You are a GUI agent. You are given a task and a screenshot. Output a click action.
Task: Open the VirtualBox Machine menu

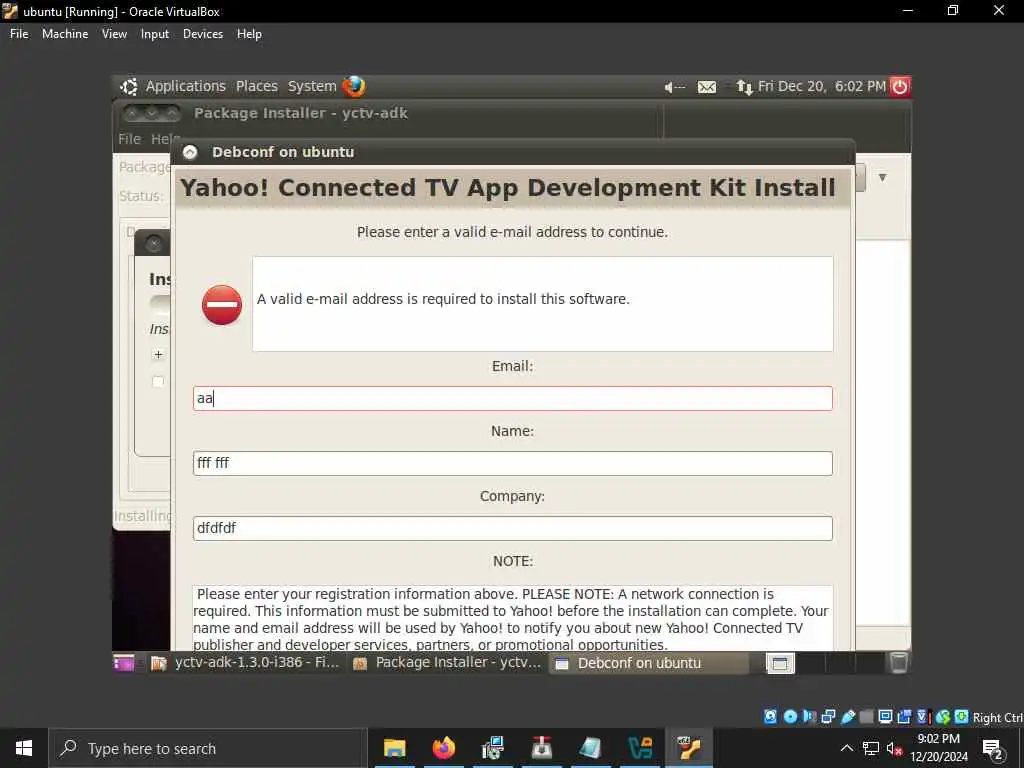tap(65, 34)
